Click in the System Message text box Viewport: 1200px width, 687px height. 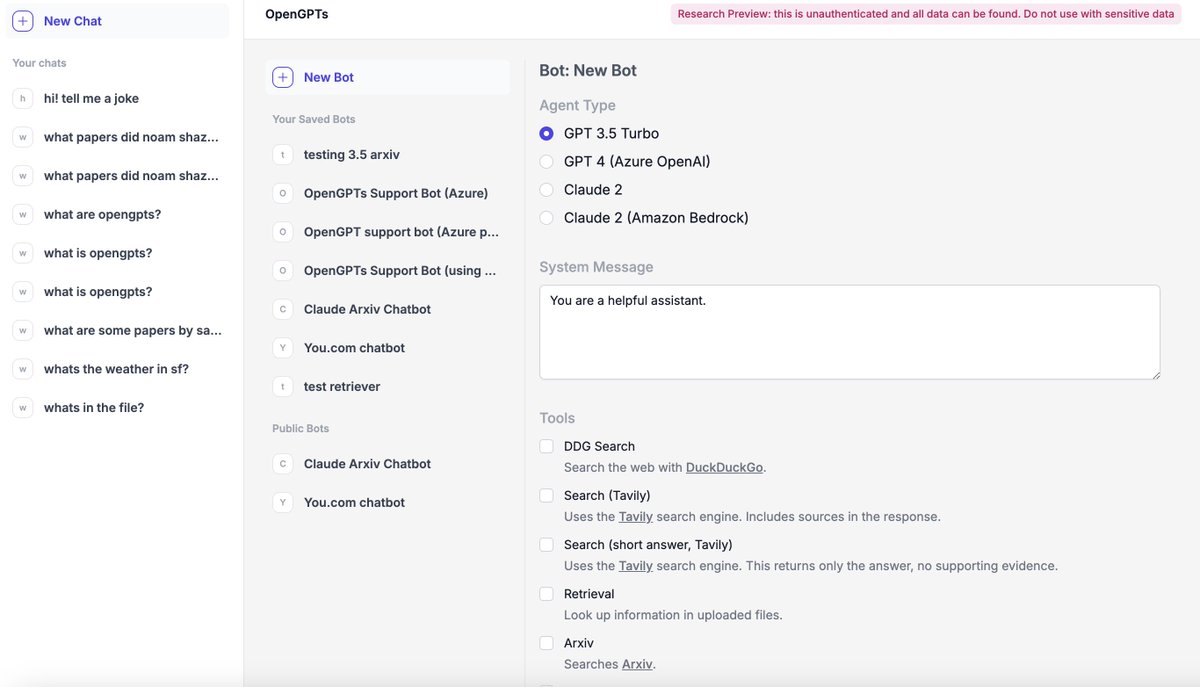[849, 330]
